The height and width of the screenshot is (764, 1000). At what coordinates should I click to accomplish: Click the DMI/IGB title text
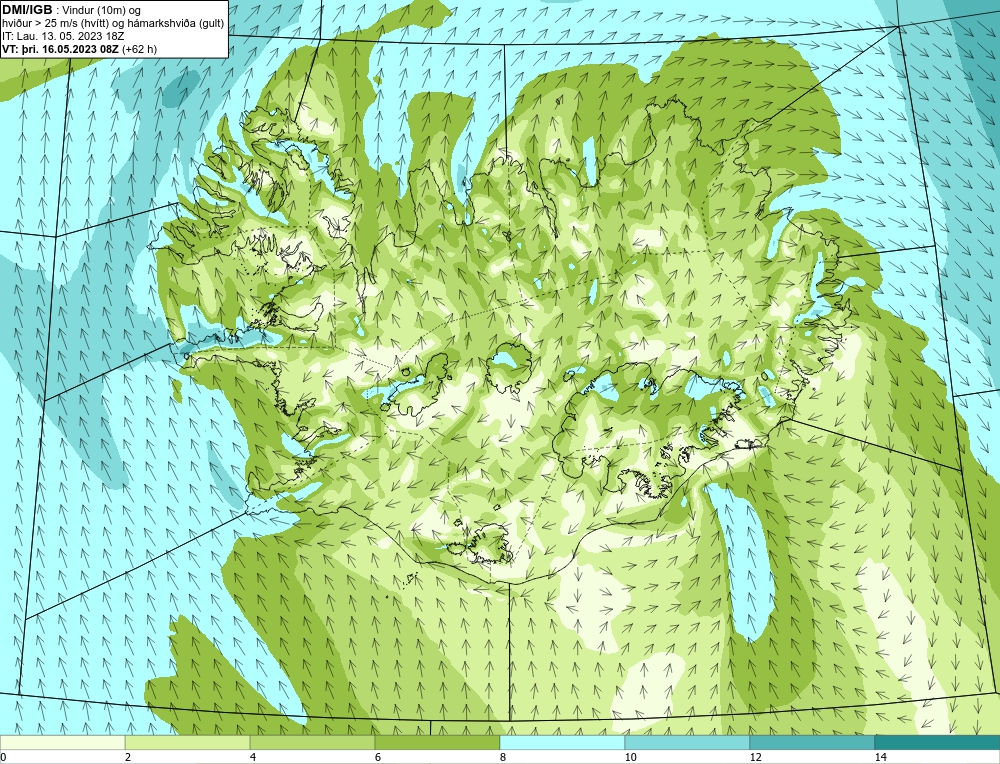pos(27,10)
